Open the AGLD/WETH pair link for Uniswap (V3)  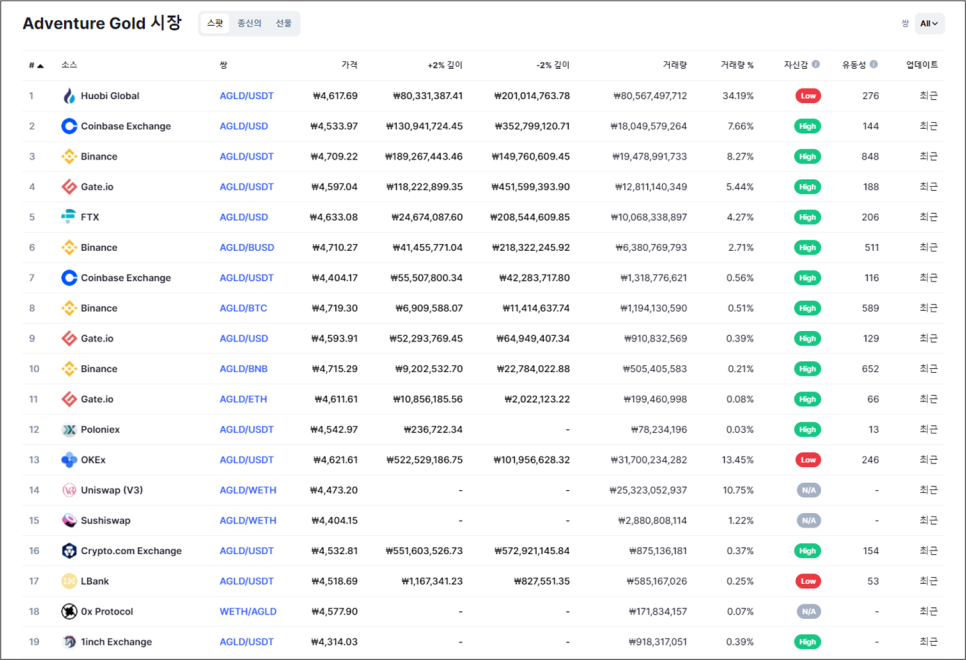point(248,490)
